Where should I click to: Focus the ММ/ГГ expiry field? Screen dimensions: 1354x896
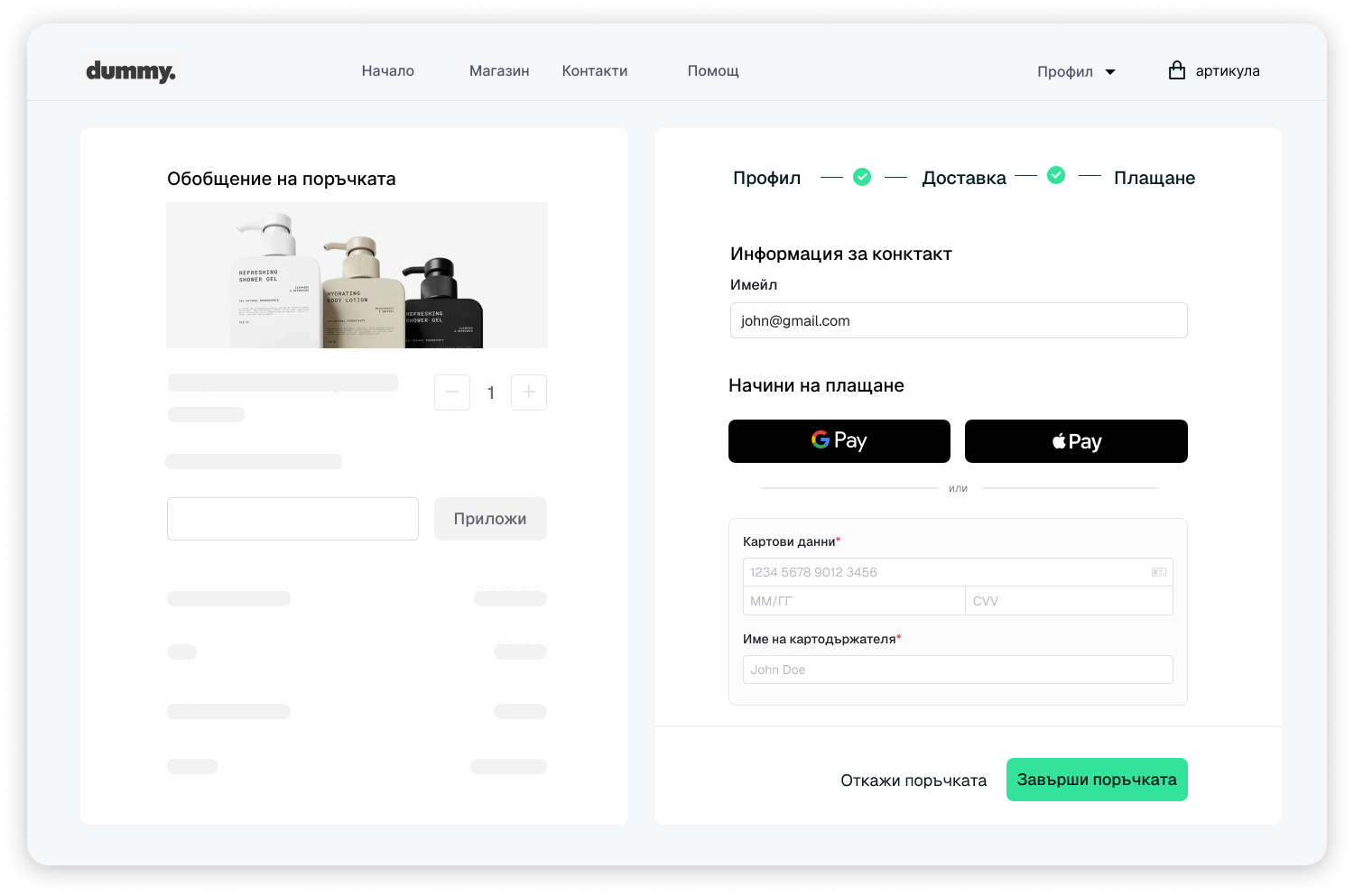854,601
